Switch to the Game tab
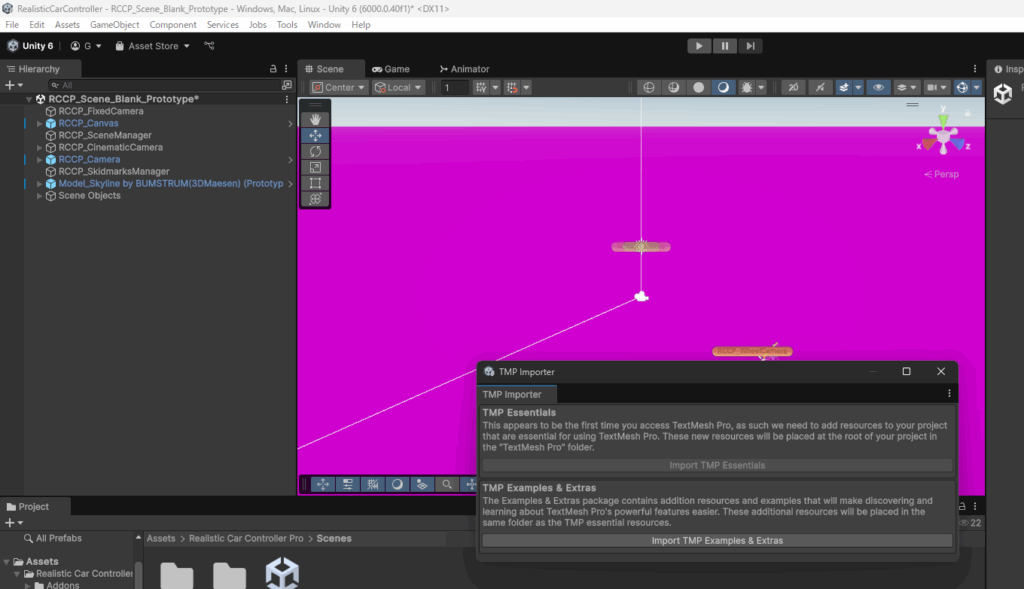 click(391, 69)
